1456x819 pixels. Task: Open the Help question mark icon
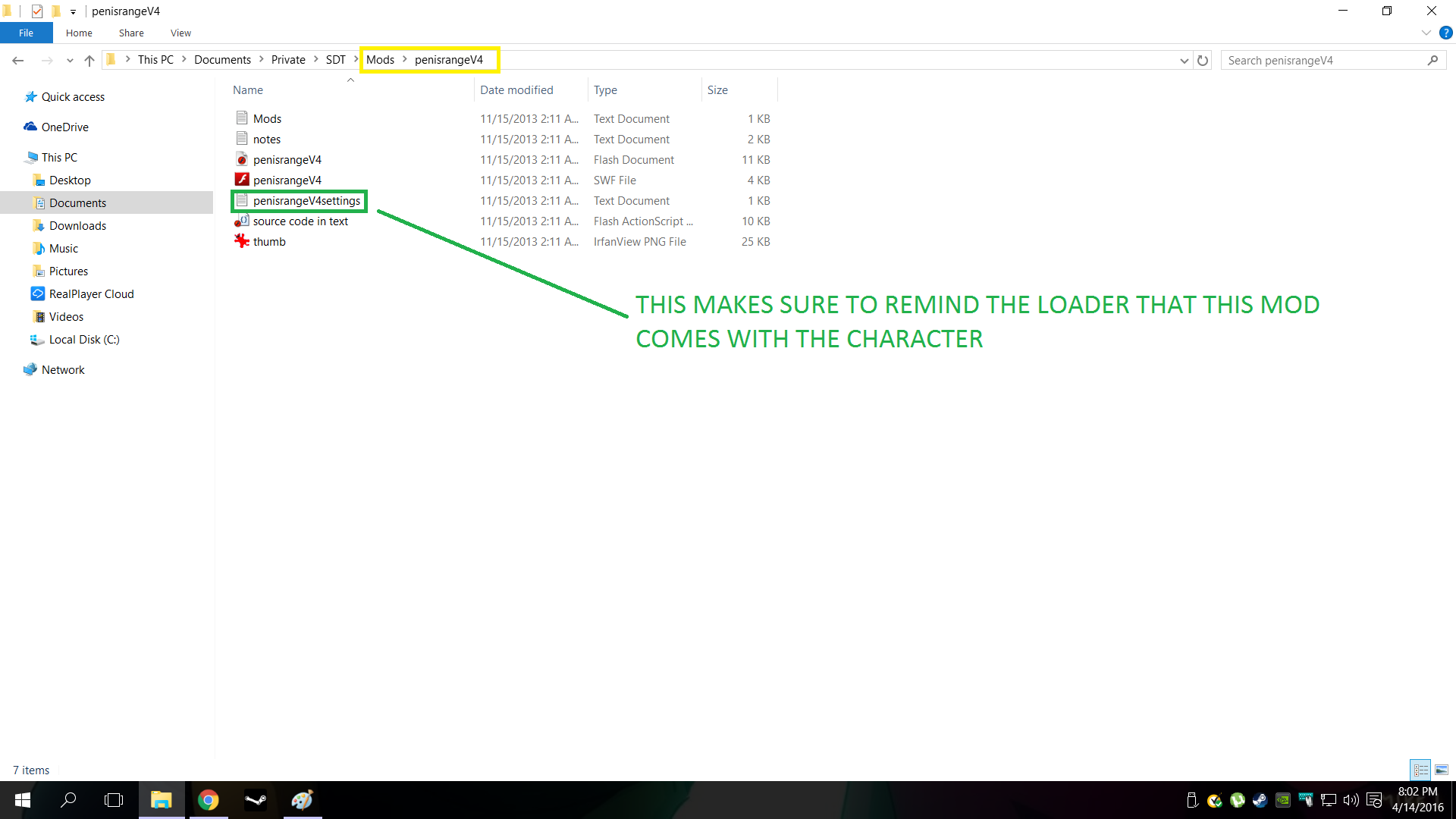[1445, 33]
